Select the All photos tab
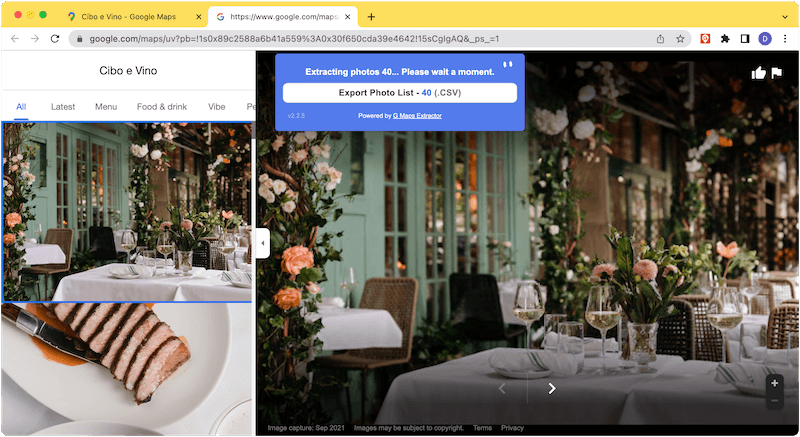This screenshot has width=800, height=437. pyautogui.click(x=21, y=107)
